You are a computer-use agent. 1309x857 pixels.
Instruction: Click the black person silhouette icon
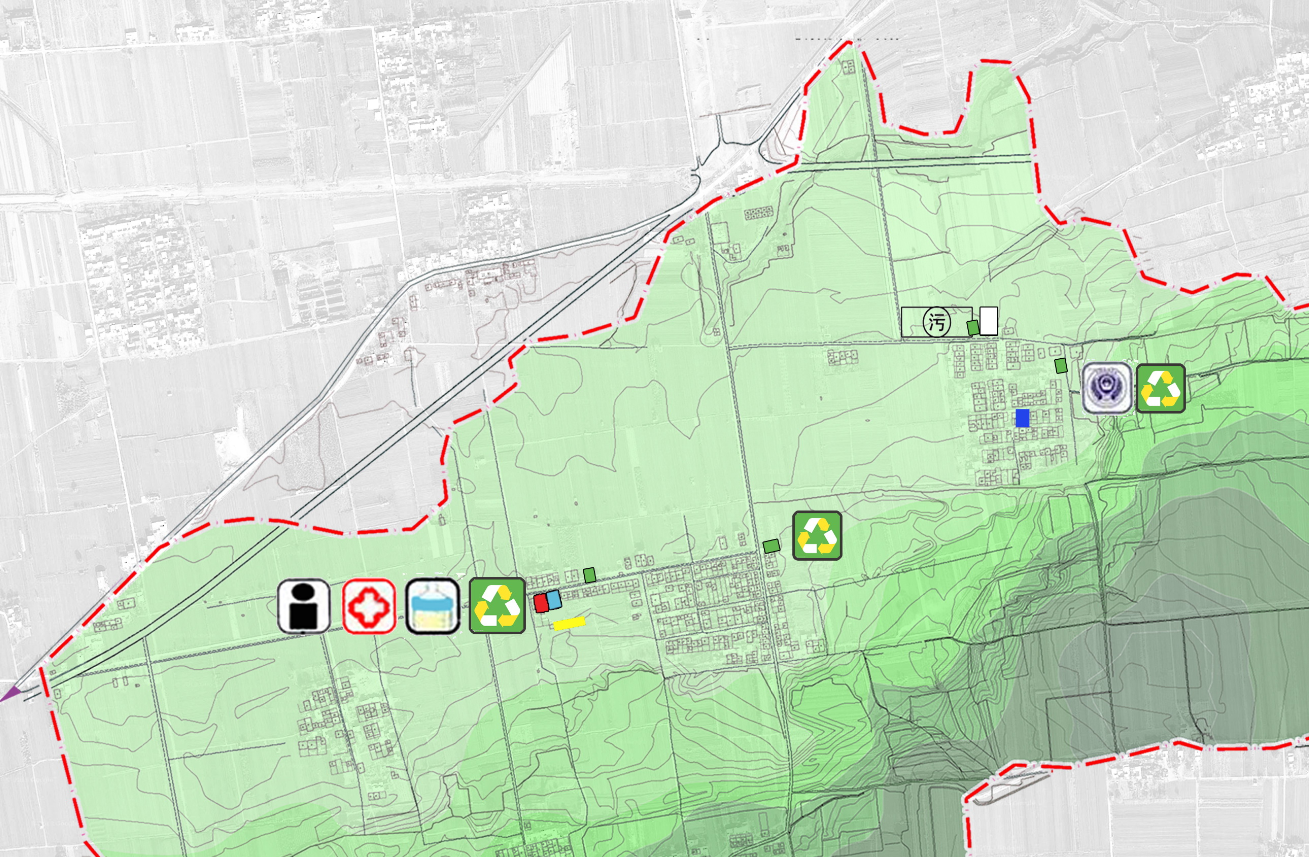(x=304, y=606)
